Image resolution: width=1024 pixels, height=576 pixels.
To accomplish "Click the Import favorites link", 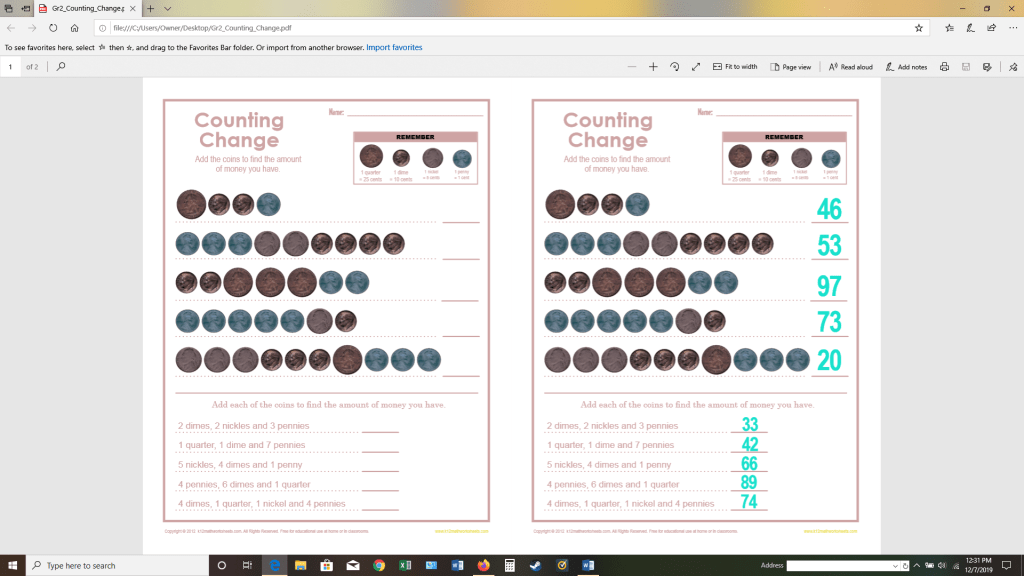I will (394, 47).
